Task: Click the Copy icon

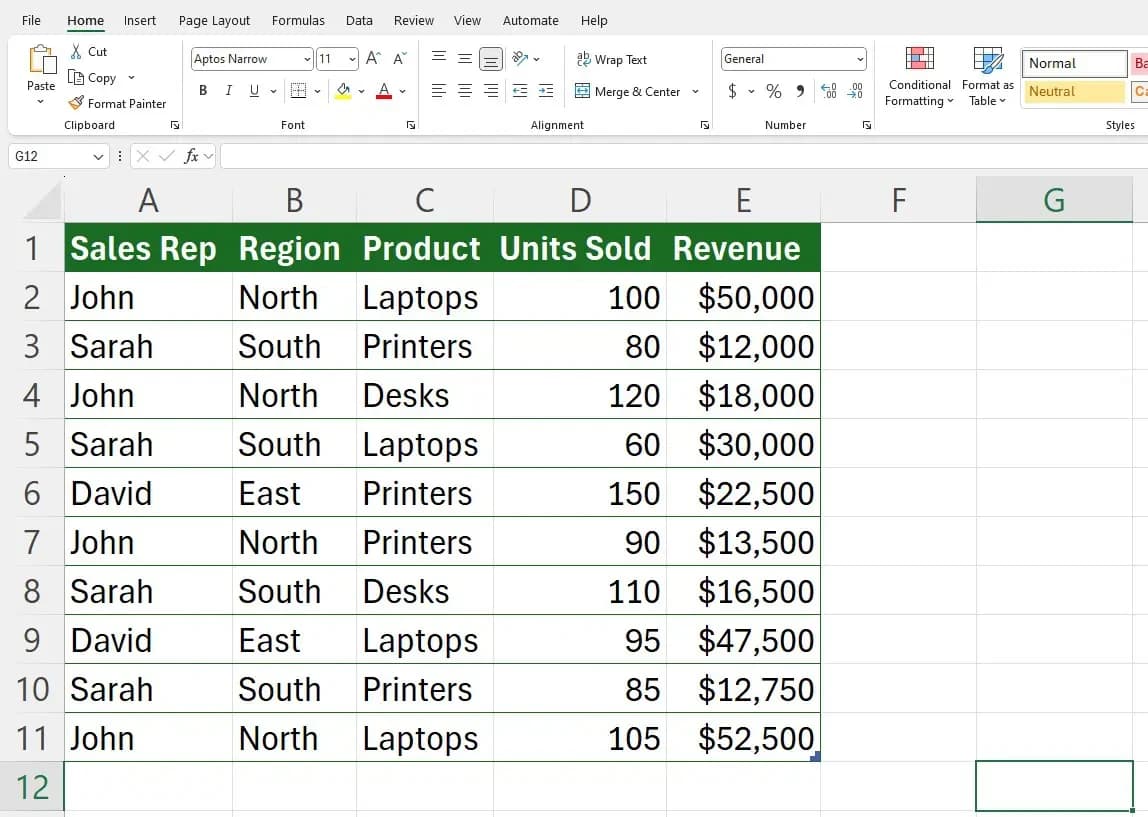Action: 75,77
